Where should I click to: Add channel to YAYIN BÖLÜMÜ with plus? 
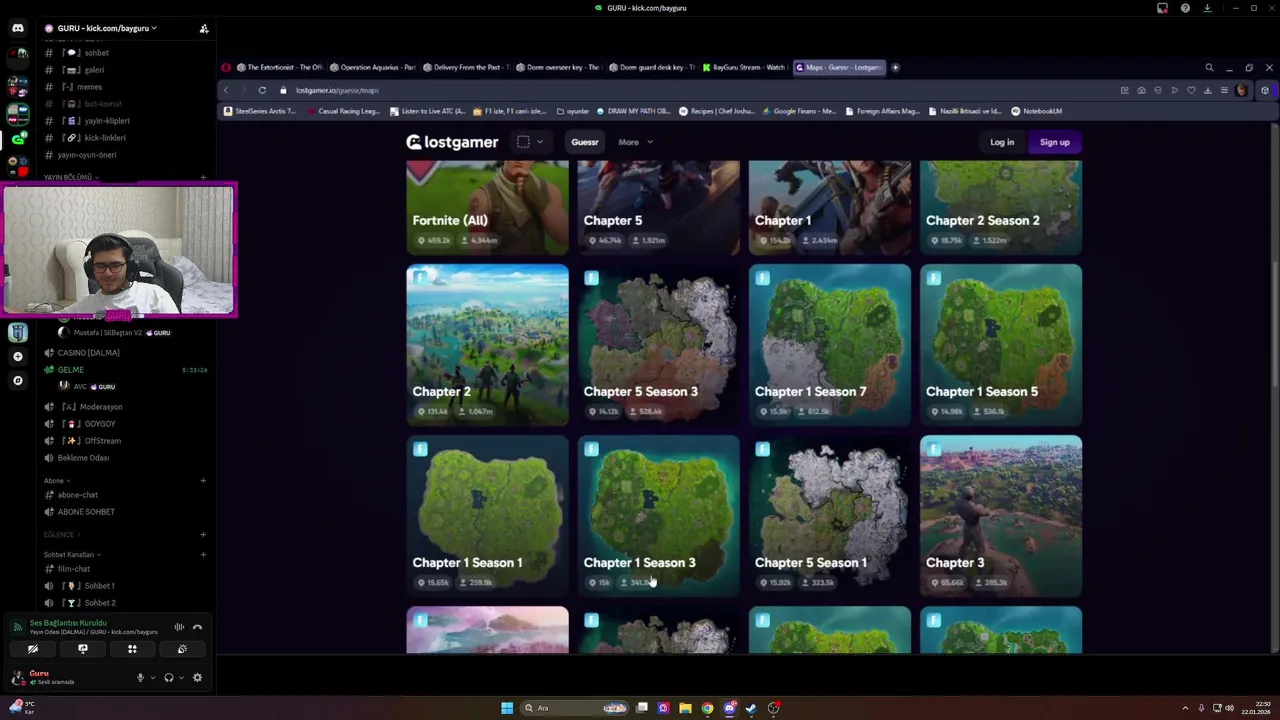pyautogui.click(x=203, y=177)
